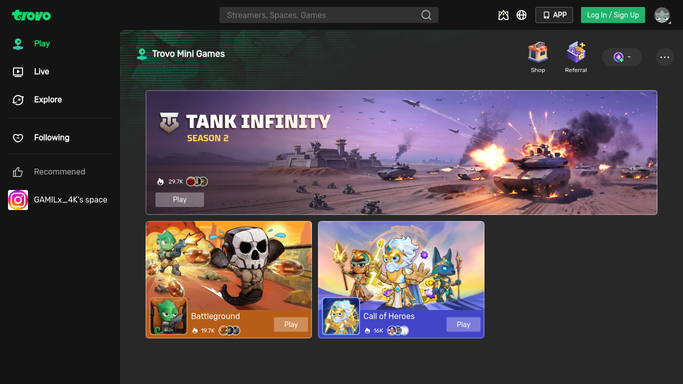
Task: Click the APP download button
Action: tap(554, 15)
